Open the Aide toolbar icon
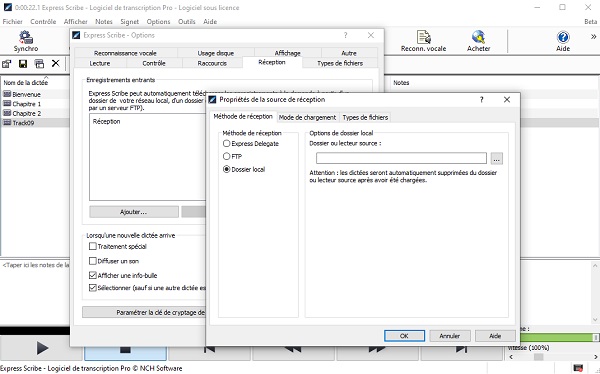Viewport: 600px width, 374px height. (563, 41)
